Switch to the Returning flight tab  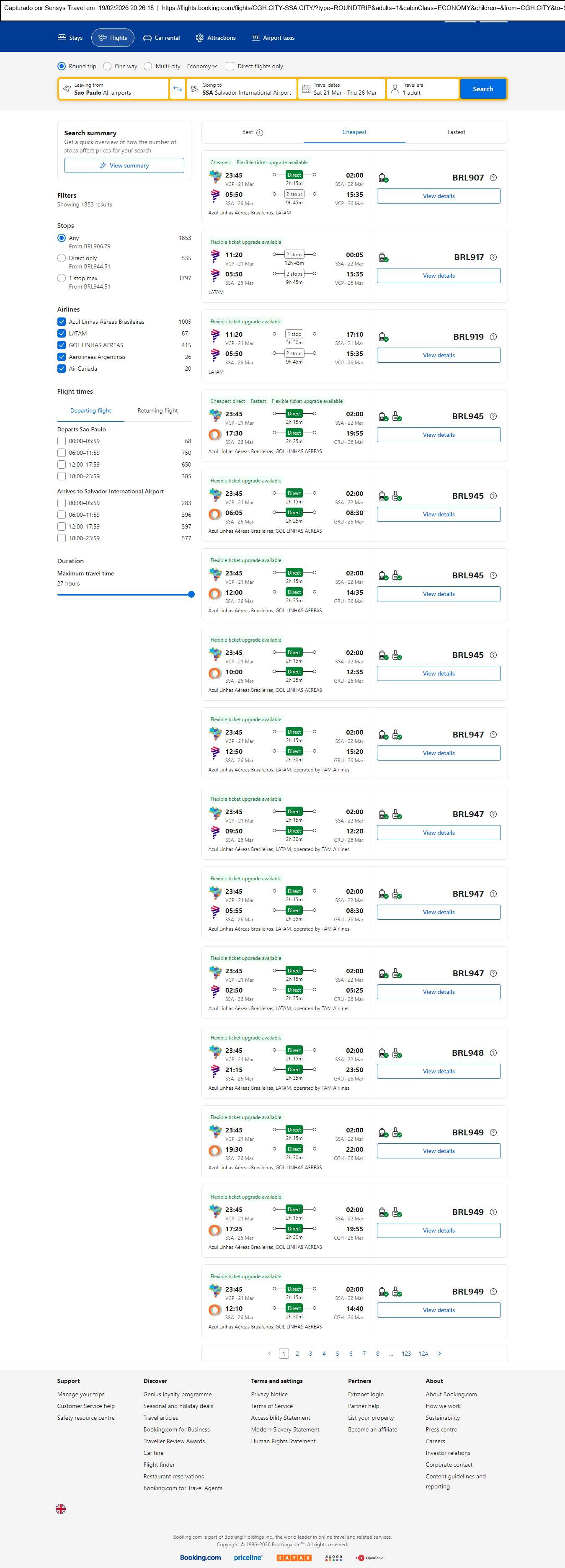click(x=157, y=411)
